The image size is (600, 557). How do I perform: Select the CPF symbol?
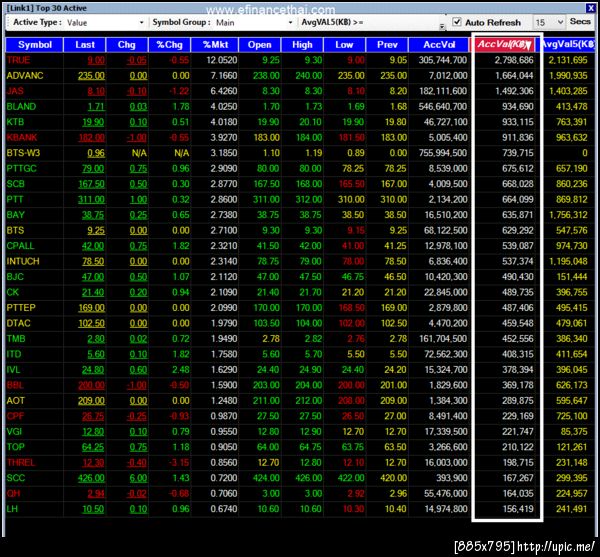click(15, 416)
